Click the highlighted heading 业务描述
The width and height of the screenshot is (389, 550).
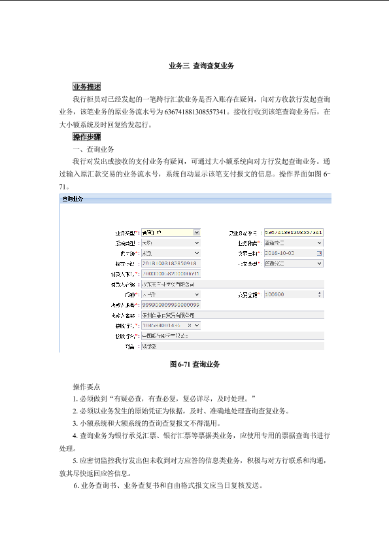tap(87, 87)
